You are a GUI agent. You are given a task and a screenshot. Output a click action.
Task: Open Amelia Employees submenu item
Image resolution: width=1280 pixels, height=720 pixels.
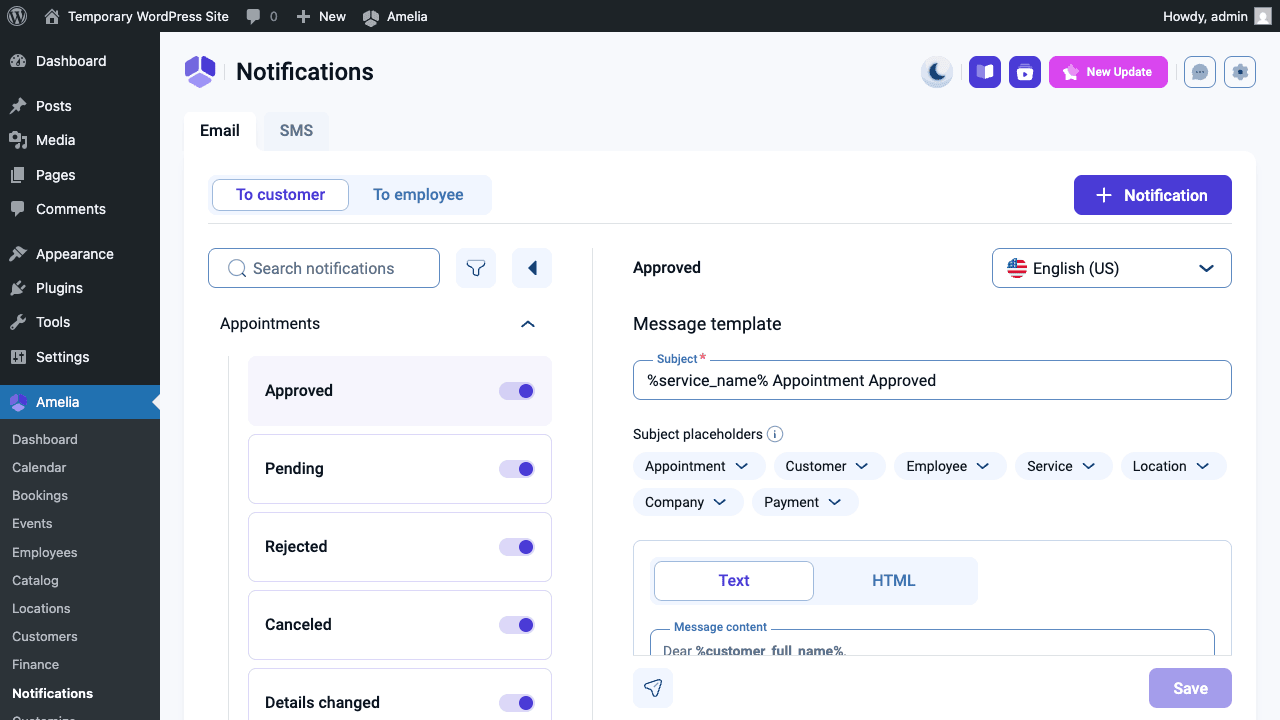click(44, 552)
